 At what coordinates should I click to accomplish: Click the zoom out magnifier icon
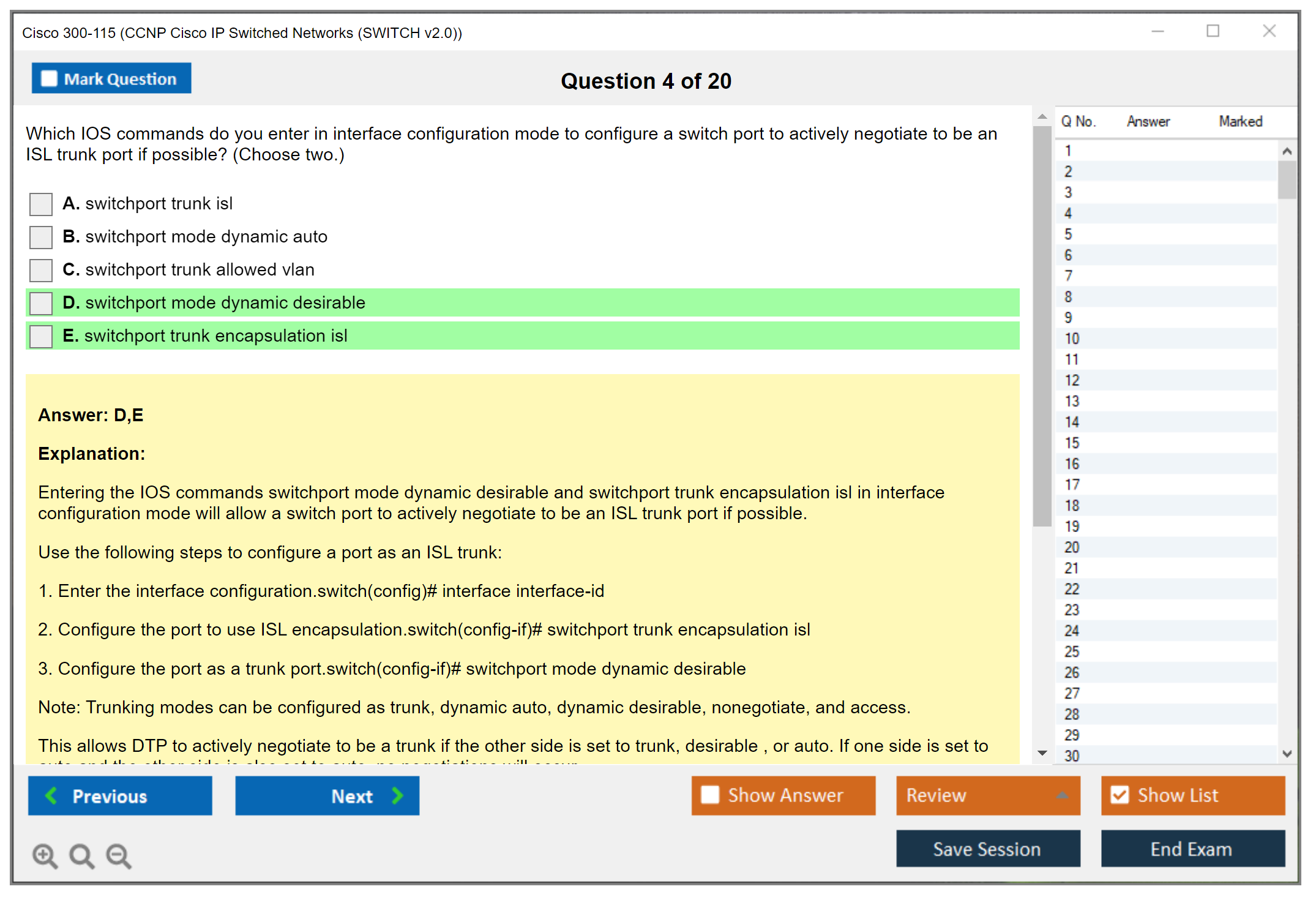pos(119,855)
